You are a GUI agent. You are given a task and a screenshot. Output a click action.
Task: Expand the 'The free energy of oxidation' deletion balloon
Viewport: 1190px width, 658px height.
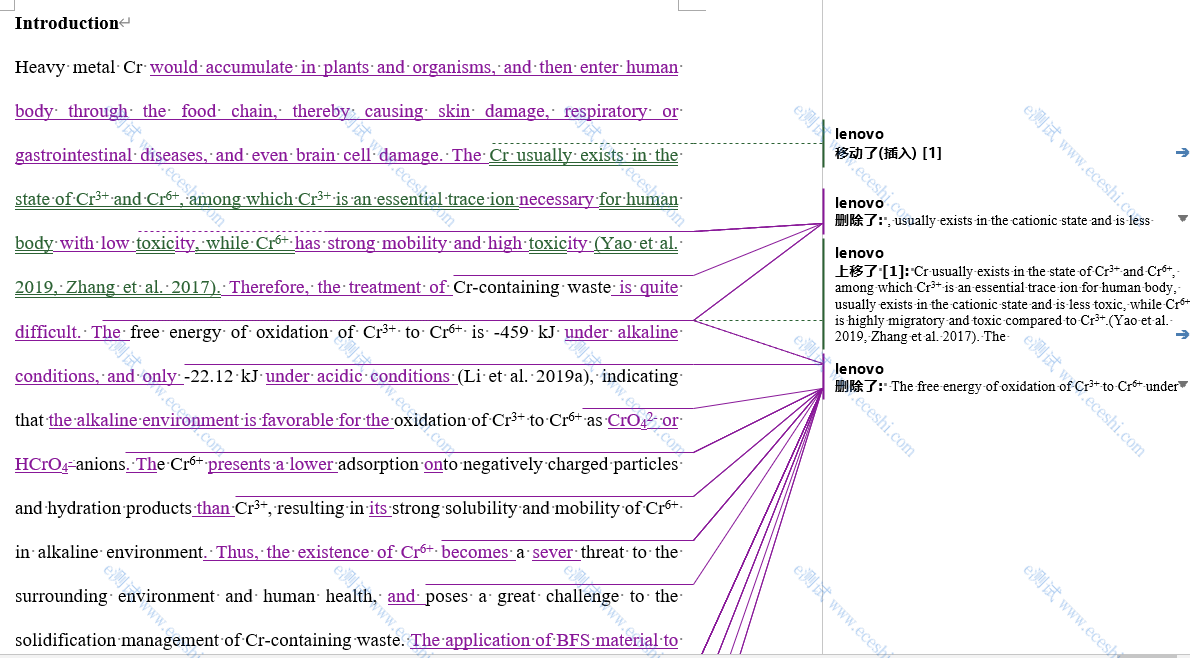coord(1182,385)
